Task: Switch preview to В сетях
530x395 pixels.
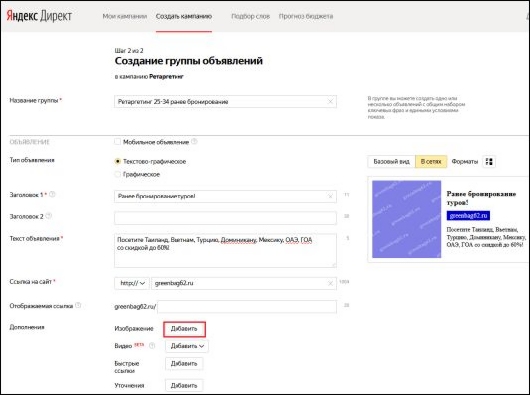Action: [431, 162]
